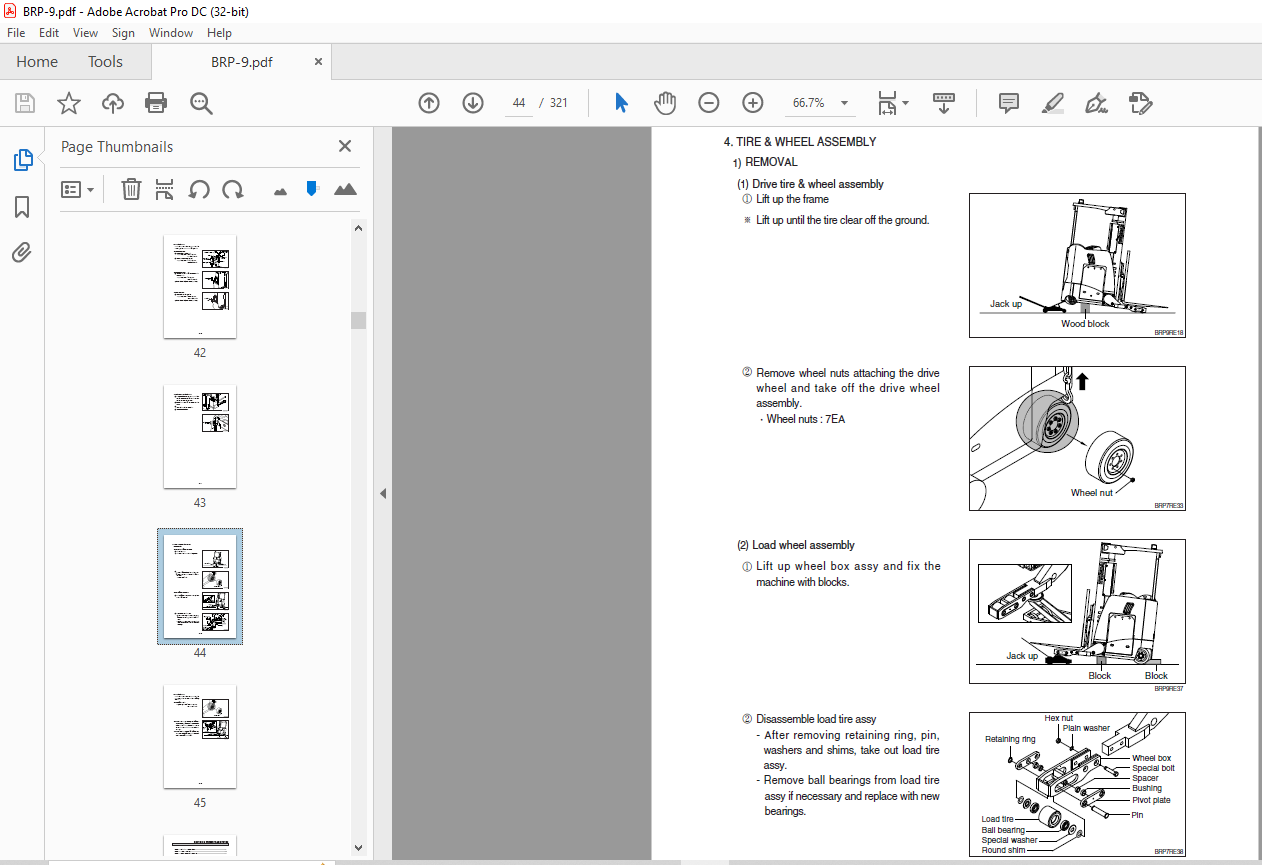Click the extract/insert pages icon
The height and width of the screenshot is (865, 1262).
(x=165, y=189)
